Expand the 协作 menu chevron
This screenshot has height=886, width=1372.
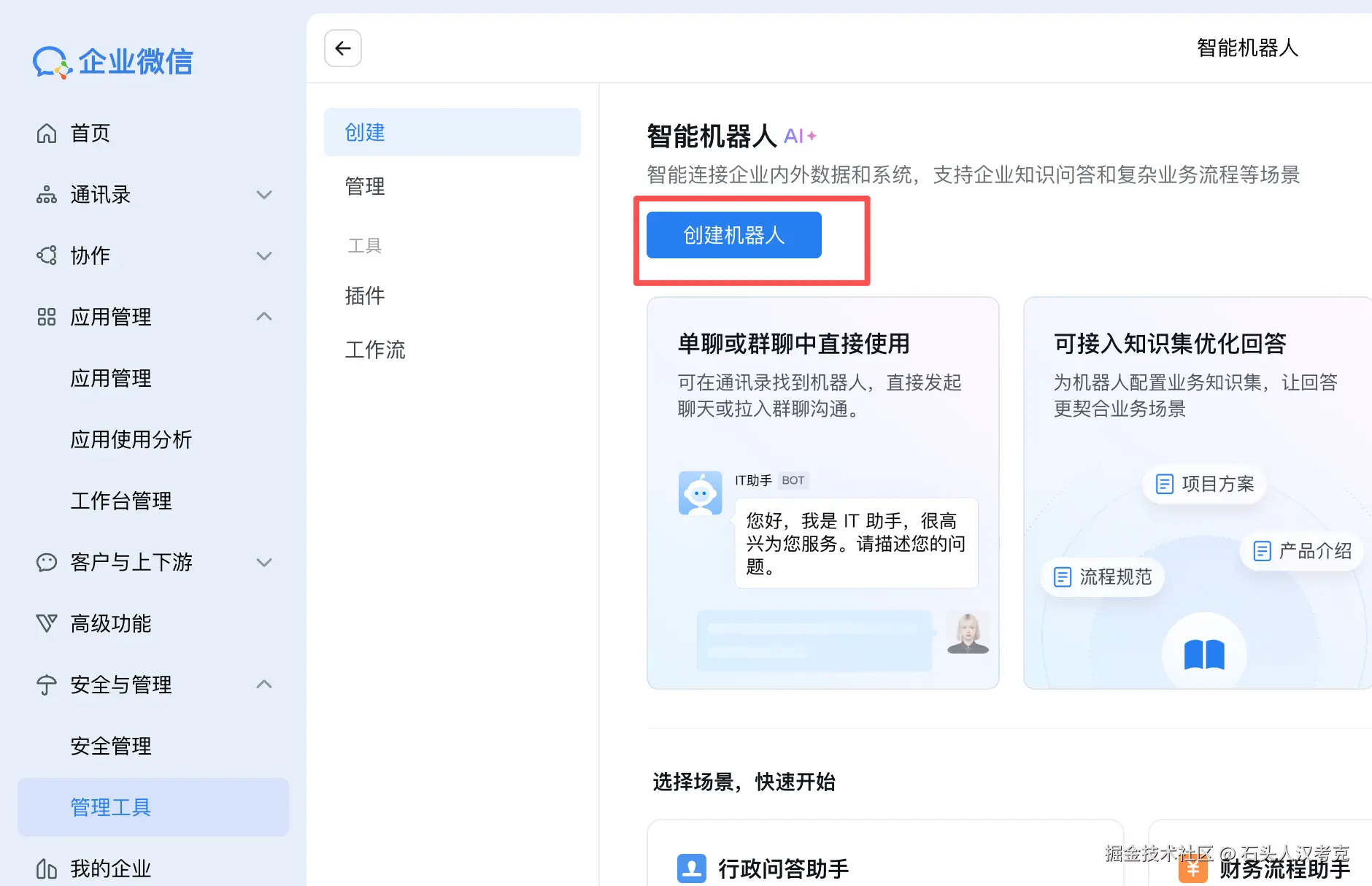click(x=264, y=256)
